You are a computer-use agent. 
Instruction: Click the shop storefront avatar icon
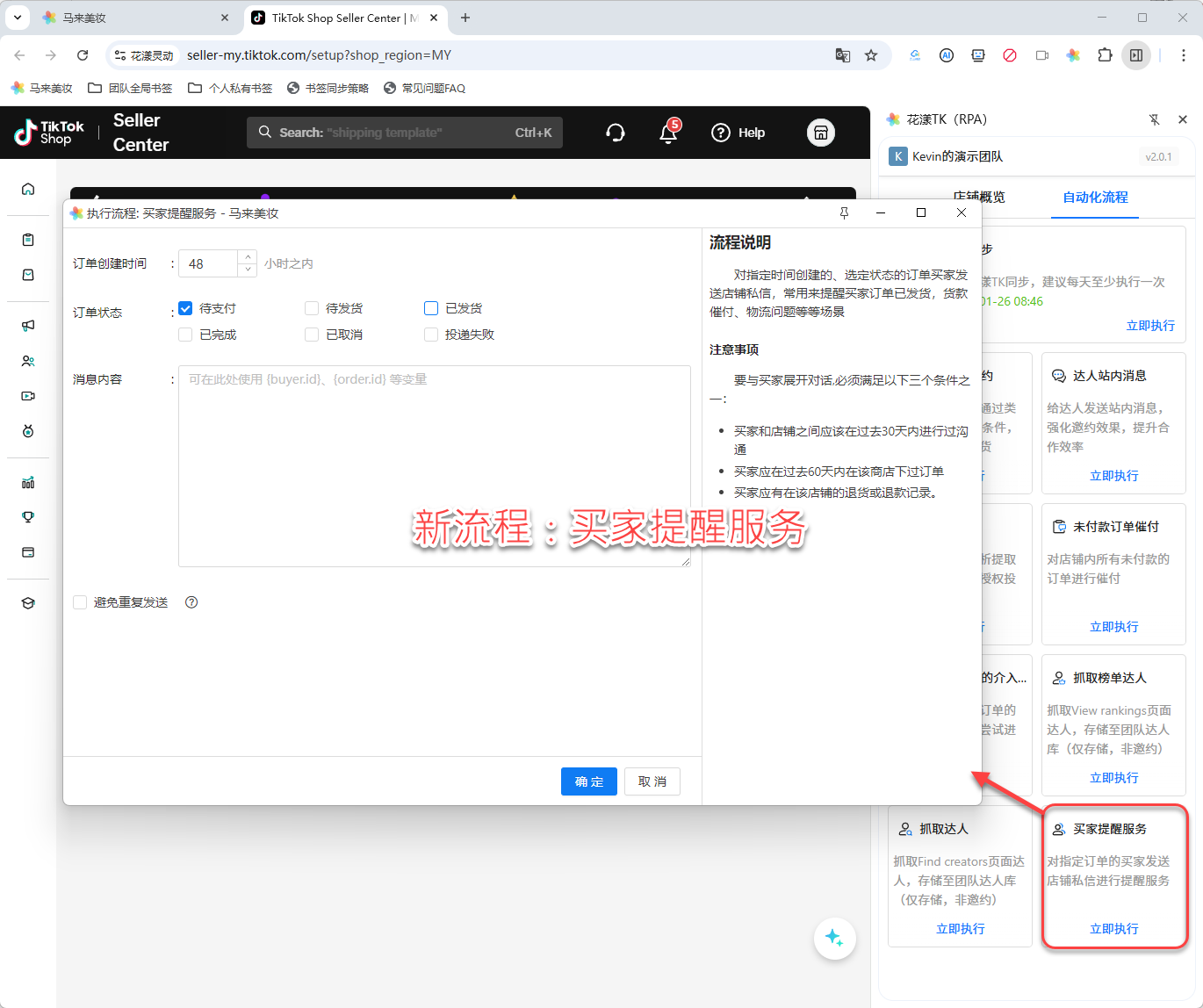[820, 133]
